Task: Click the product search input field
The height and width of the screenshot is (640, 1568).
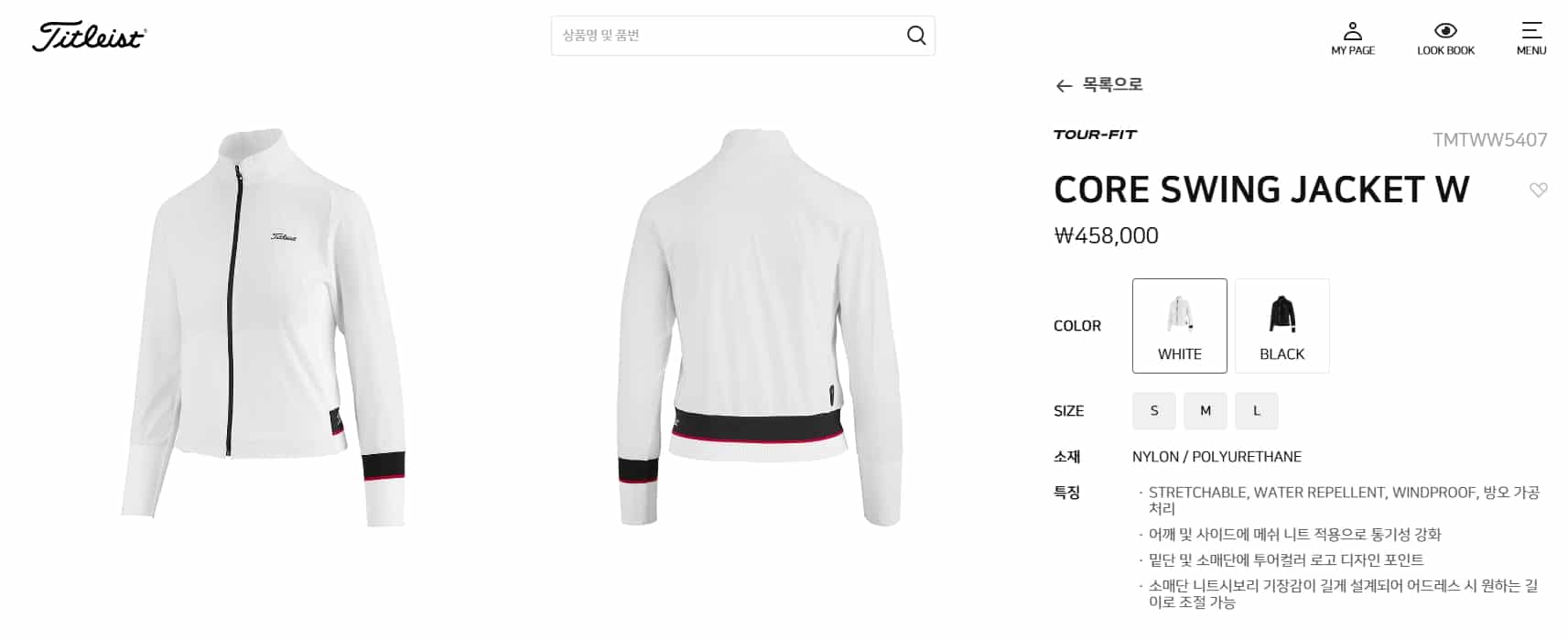Action: pos(727,36)
